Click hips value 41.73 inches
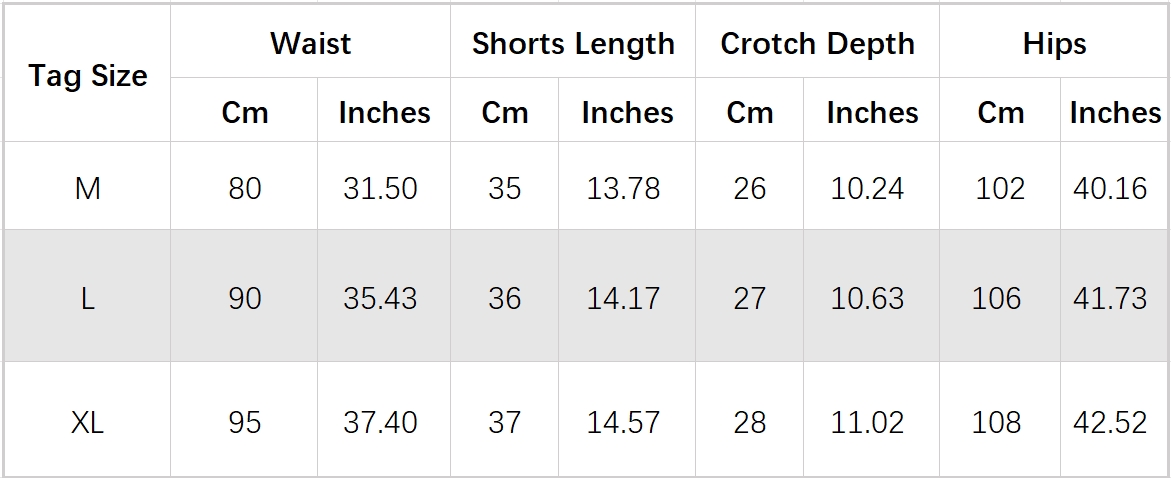The width and height of the screenshot is (1171, 478). (1110, 298)
